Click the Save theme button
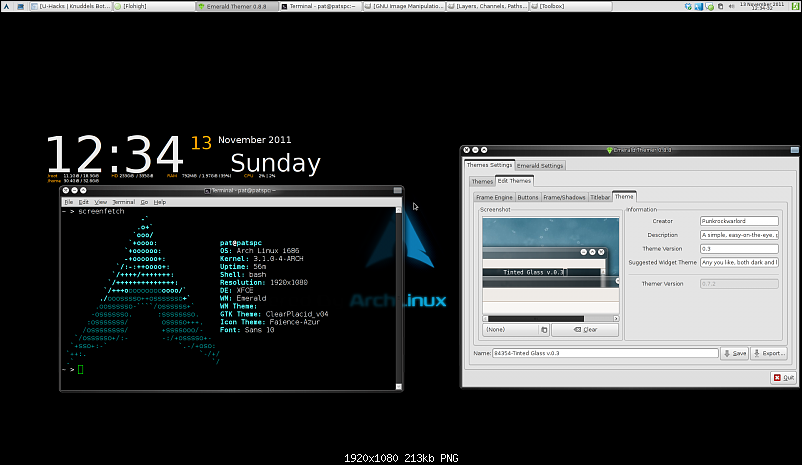Viewport: 802px width, 465px height. click(734, 353)
